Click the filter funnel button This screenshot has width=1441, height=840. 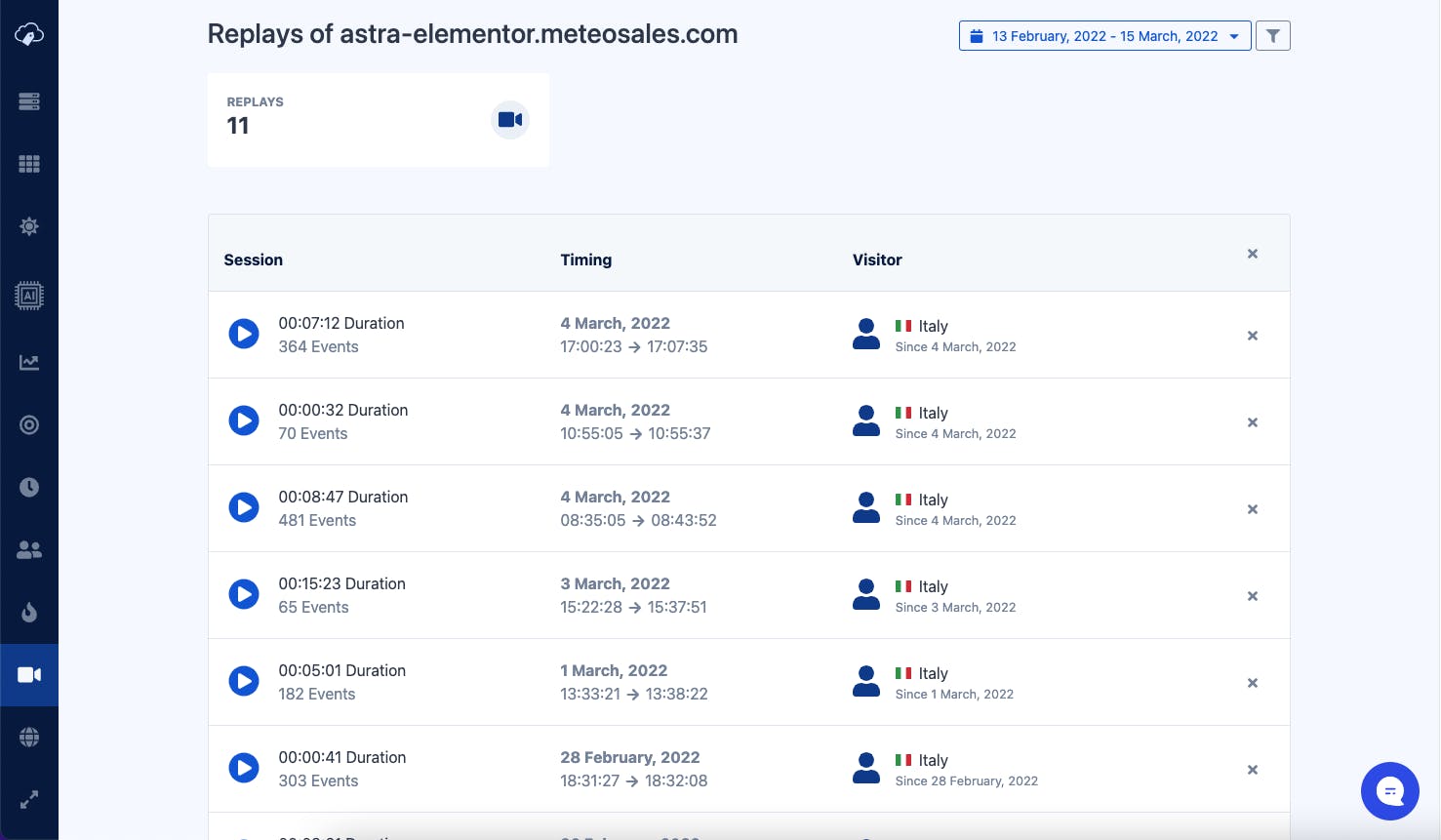pos(1273,36)
